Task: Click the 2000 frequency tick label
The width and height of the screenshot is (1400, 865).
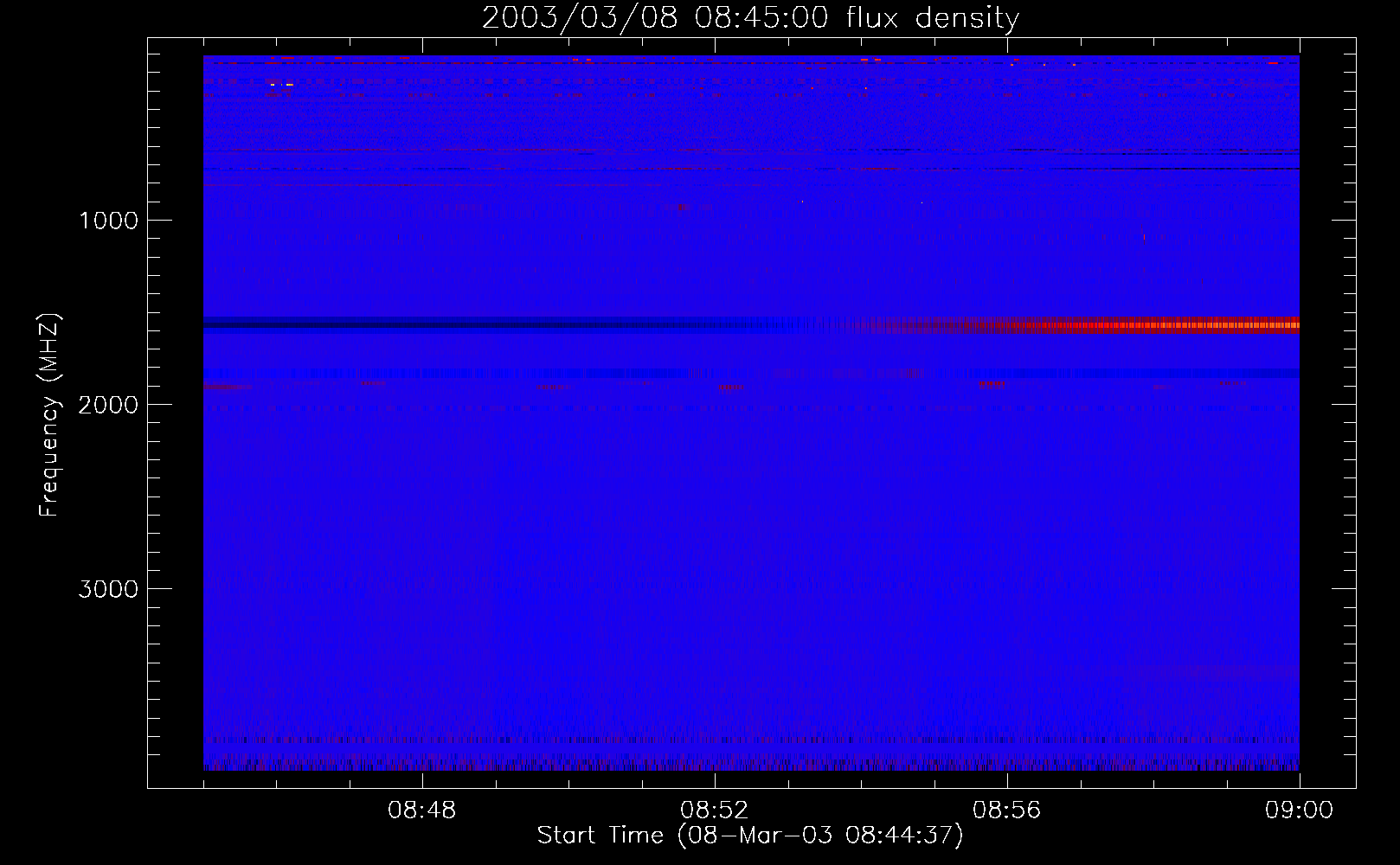Action: (108, 405)
